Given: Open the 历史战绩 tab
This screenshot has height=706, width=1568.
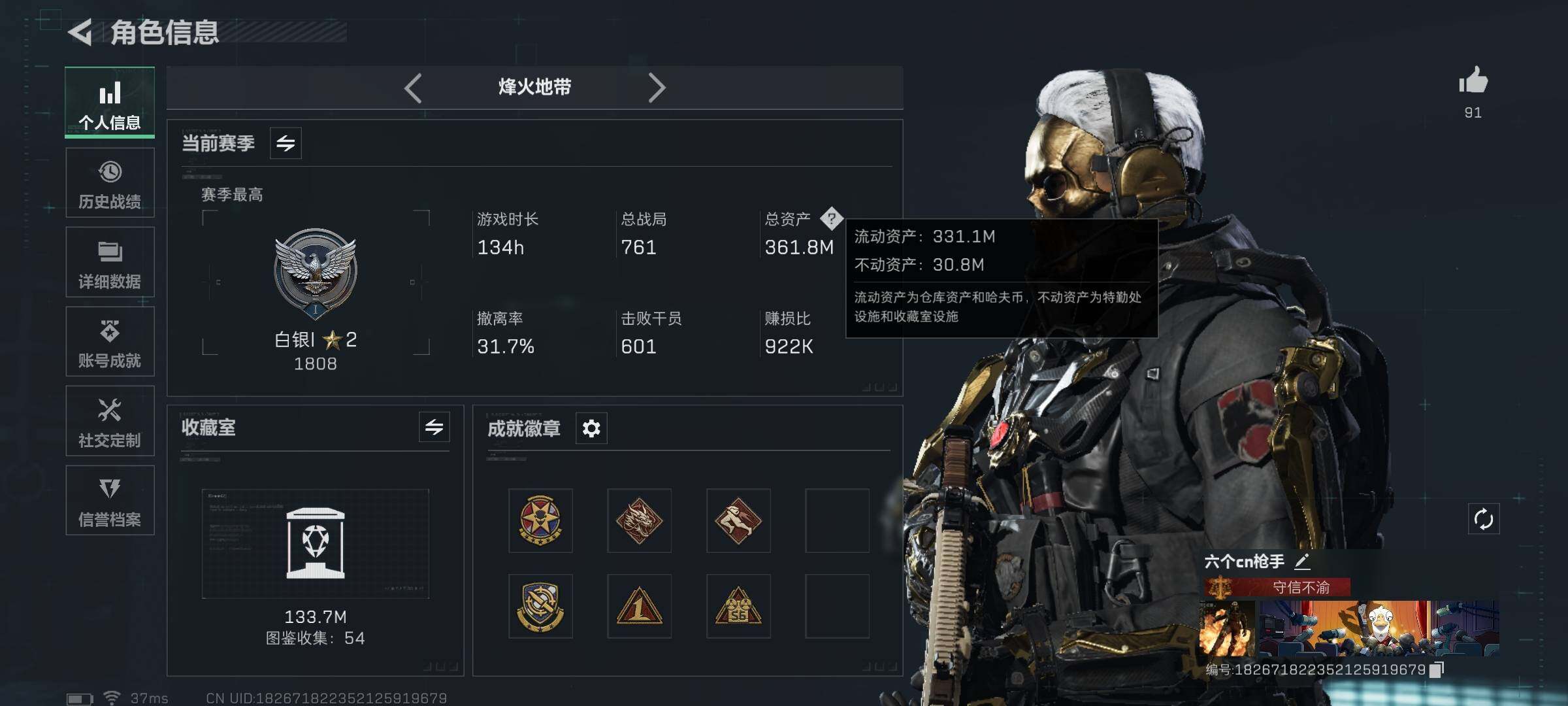Looking at the screenshot, I should (110, 182).
